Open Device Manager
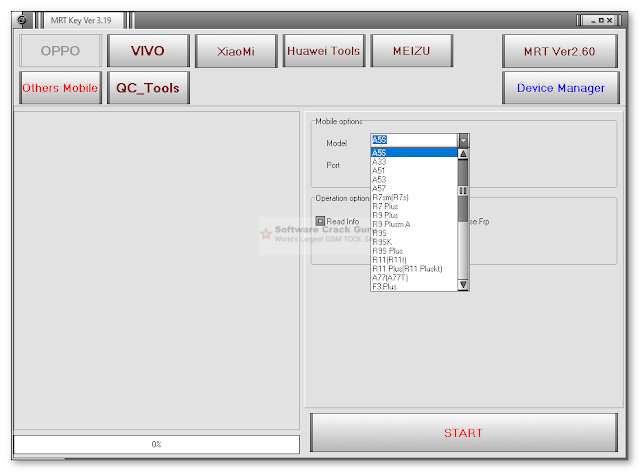The height and width of the screenshot is (472, 640). point(560,88)
